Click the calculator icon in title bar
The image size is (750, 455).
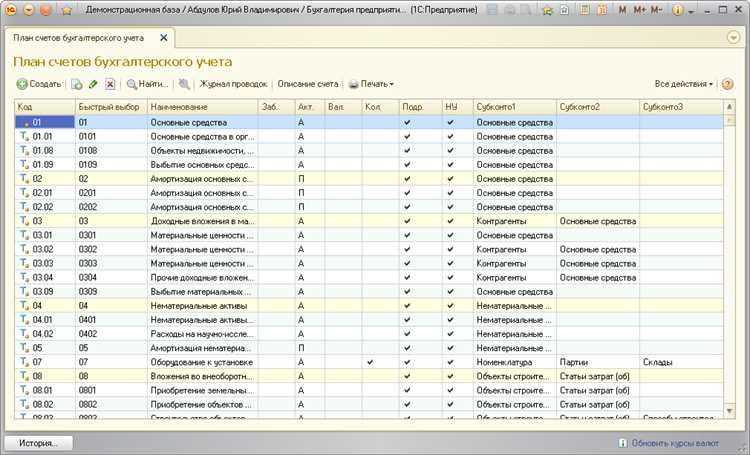click(x=585, y=10)
